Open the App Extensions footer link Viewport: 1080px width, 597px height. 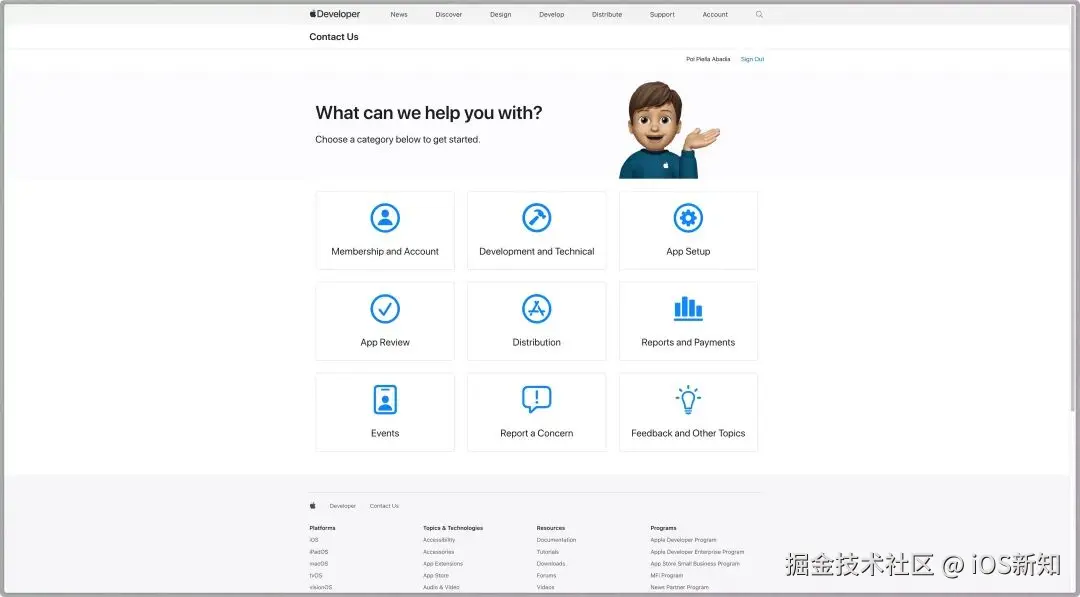(443, 563)
